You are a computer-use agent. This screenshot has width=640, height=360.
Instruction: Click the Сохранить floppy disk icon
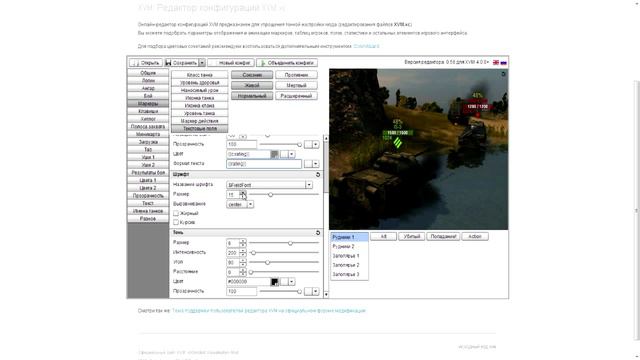point(168,63)
